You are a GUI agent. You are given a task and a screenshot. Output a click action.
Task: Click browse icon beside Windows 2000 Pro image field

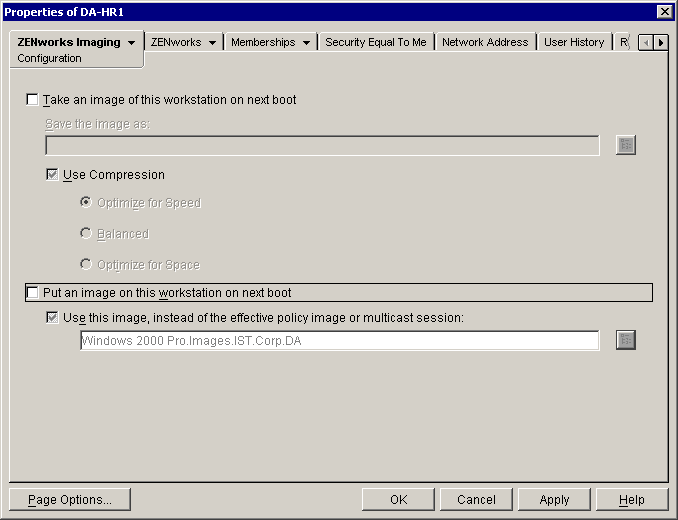625,340
